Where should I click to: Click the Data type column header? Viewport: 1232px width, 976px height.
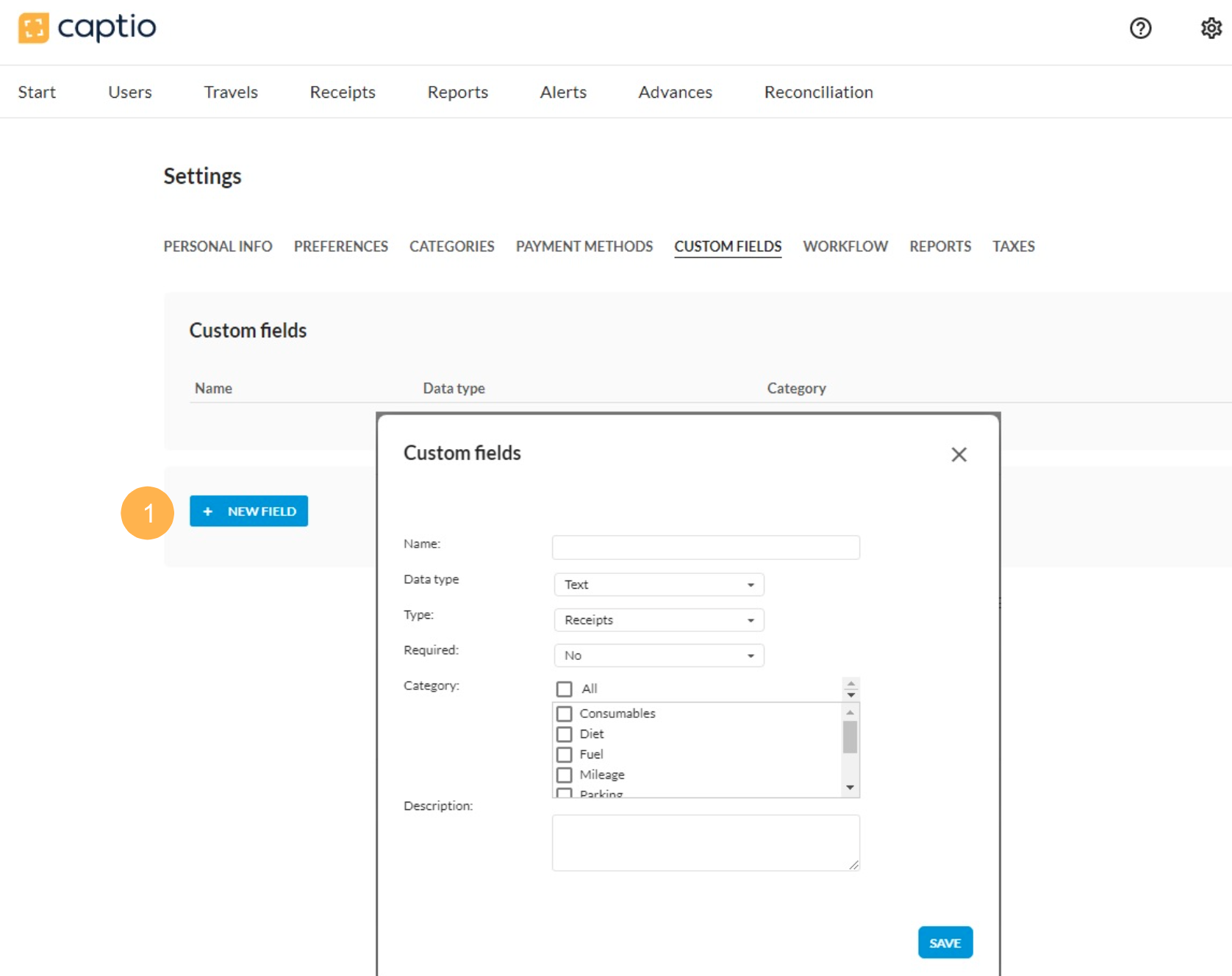(x=454, y=388)
